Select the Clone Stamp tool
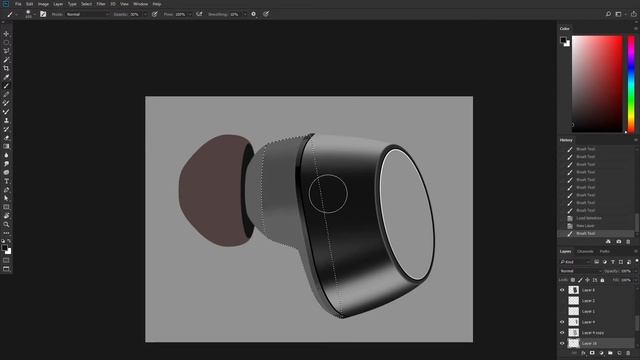Image resolution: width=640 pixels, height=360 pixels. pyautogui.click(x=6, y=120)
